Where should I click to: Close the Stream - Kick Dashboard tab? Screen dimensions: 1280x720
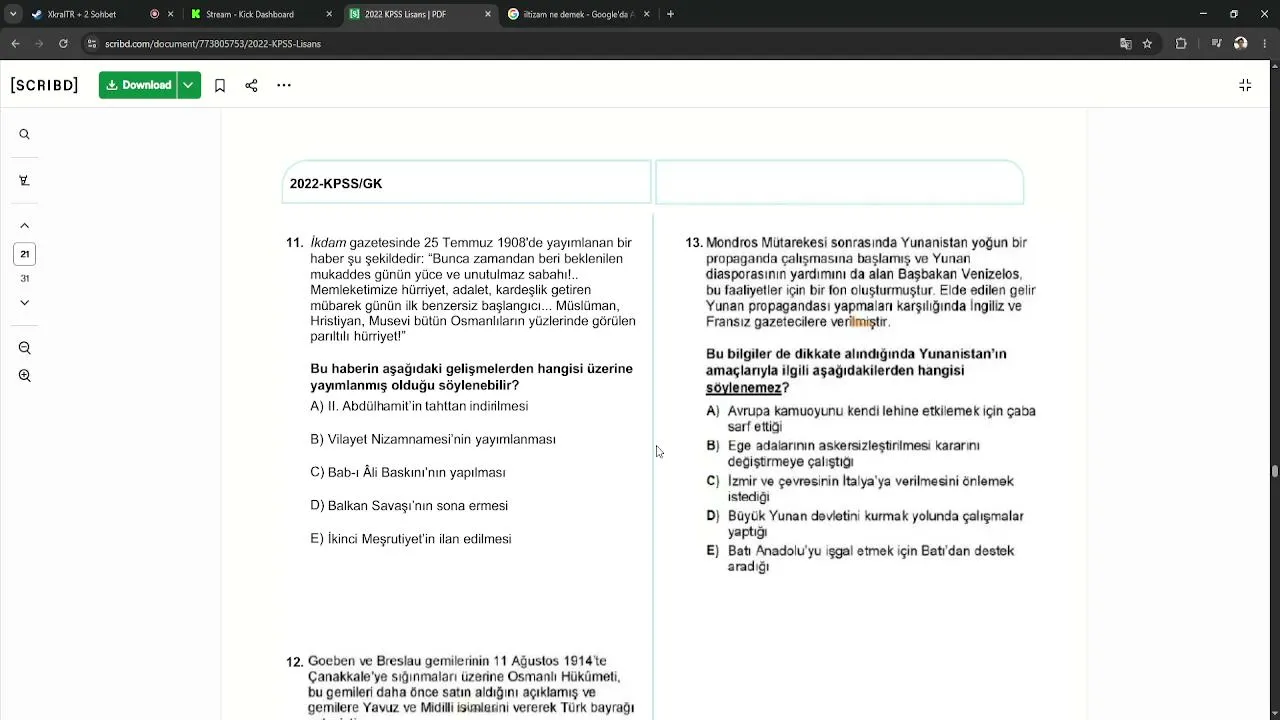[x=330, y=14]
